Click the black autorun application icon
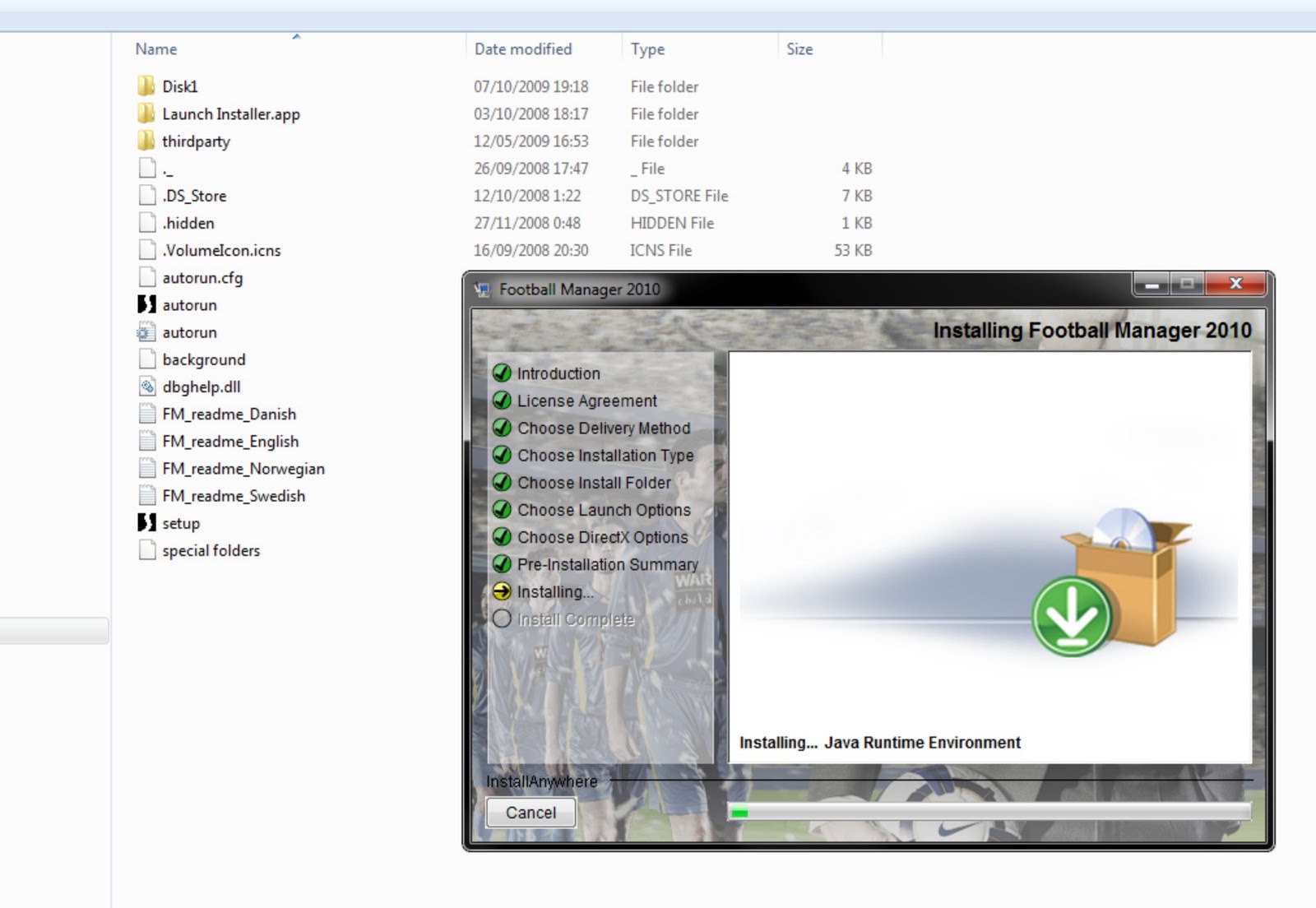This screenshot has height=908, width=1316. tap(147, 304)
